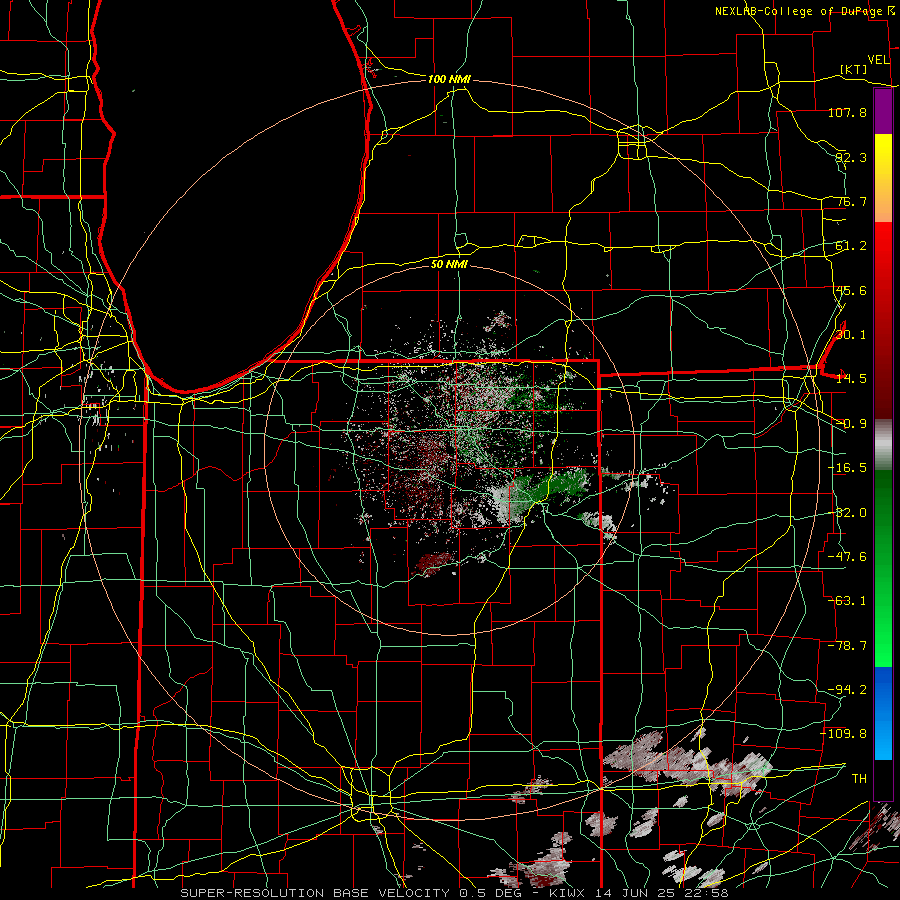The width and height of the screenshot is (900, 900).
Task: Pick the blue segment of the velocity color bar
Action: (883, 713)
